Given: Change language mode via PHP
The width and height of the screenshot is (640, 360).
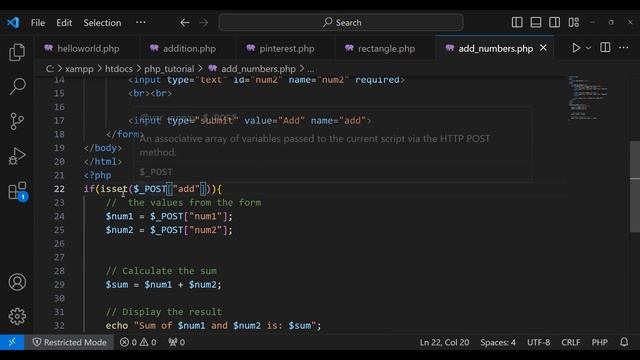Looking at the screenshot, I should 600,342.
